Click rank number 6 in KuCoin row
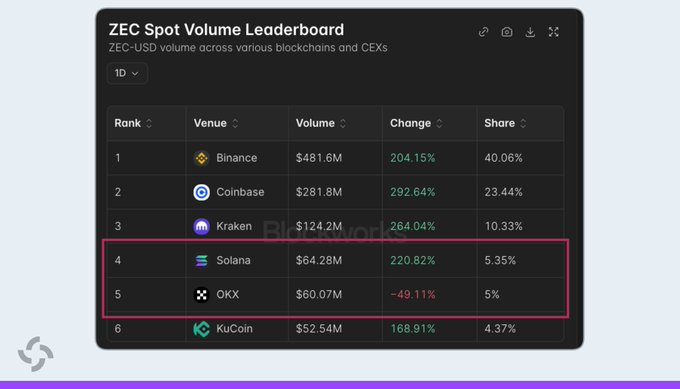 pos(118,329)
